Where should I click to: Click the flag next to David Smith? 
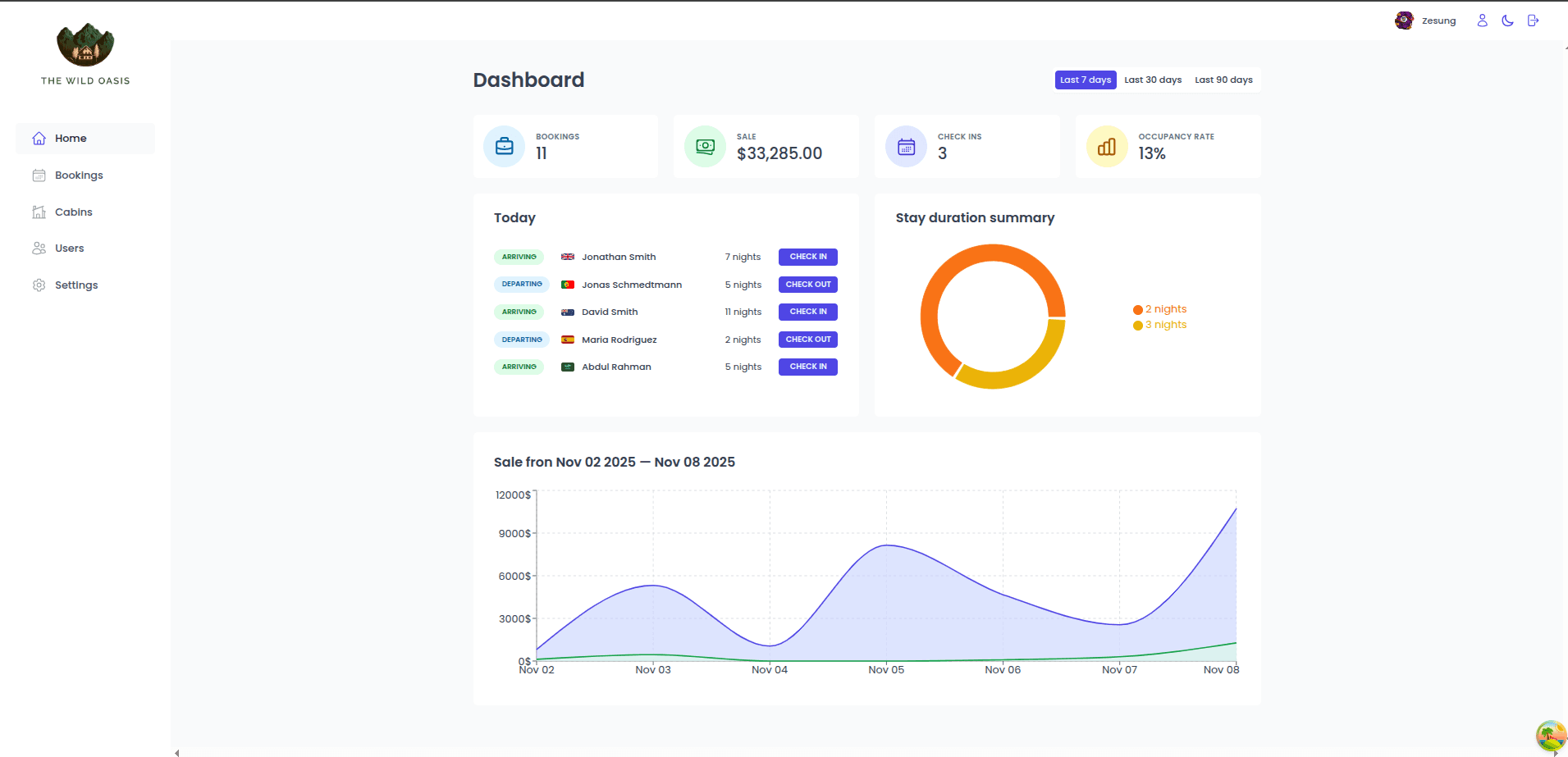[x=568, y=312]
